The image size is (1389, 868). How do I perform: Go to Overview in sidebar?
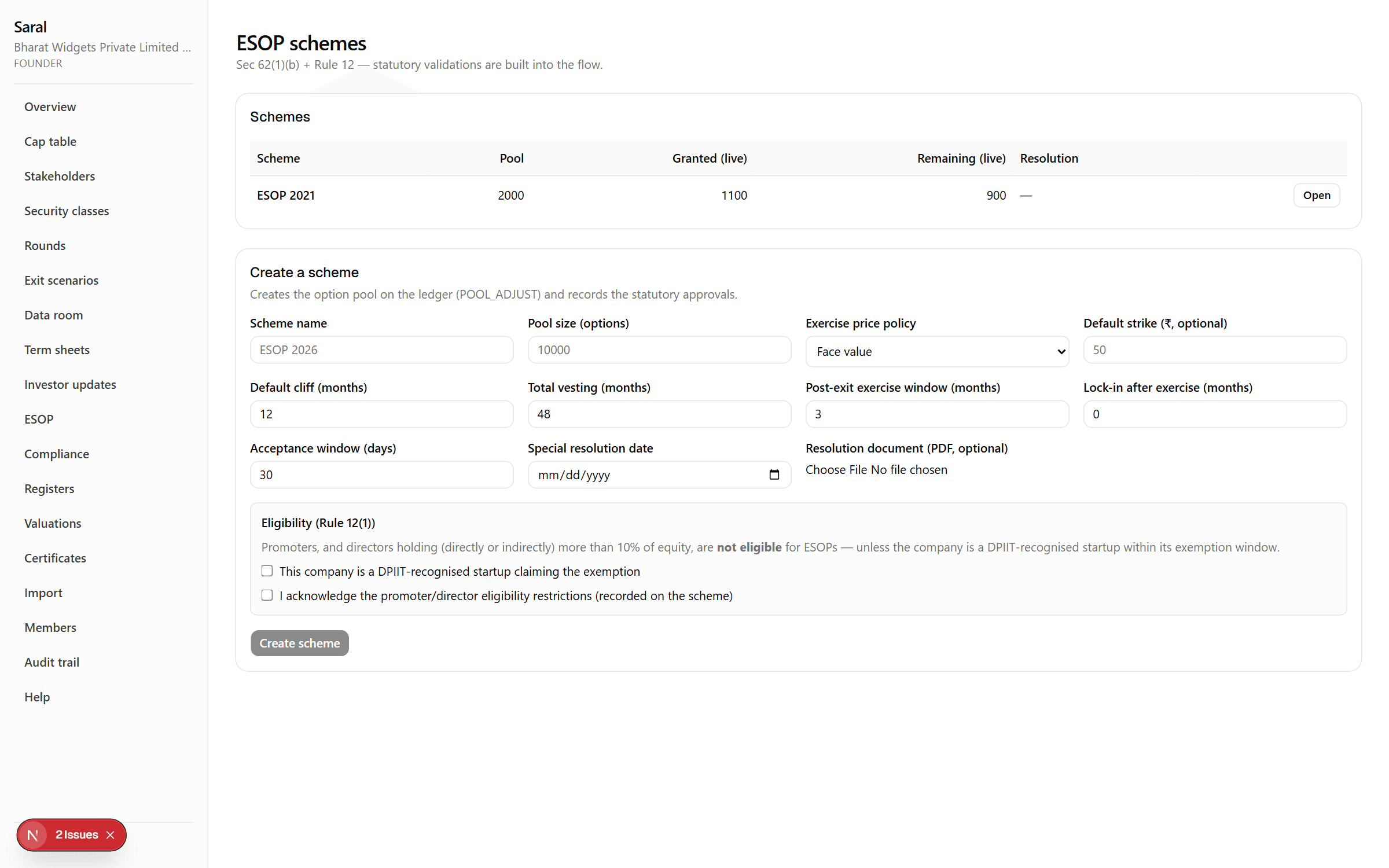50,106
